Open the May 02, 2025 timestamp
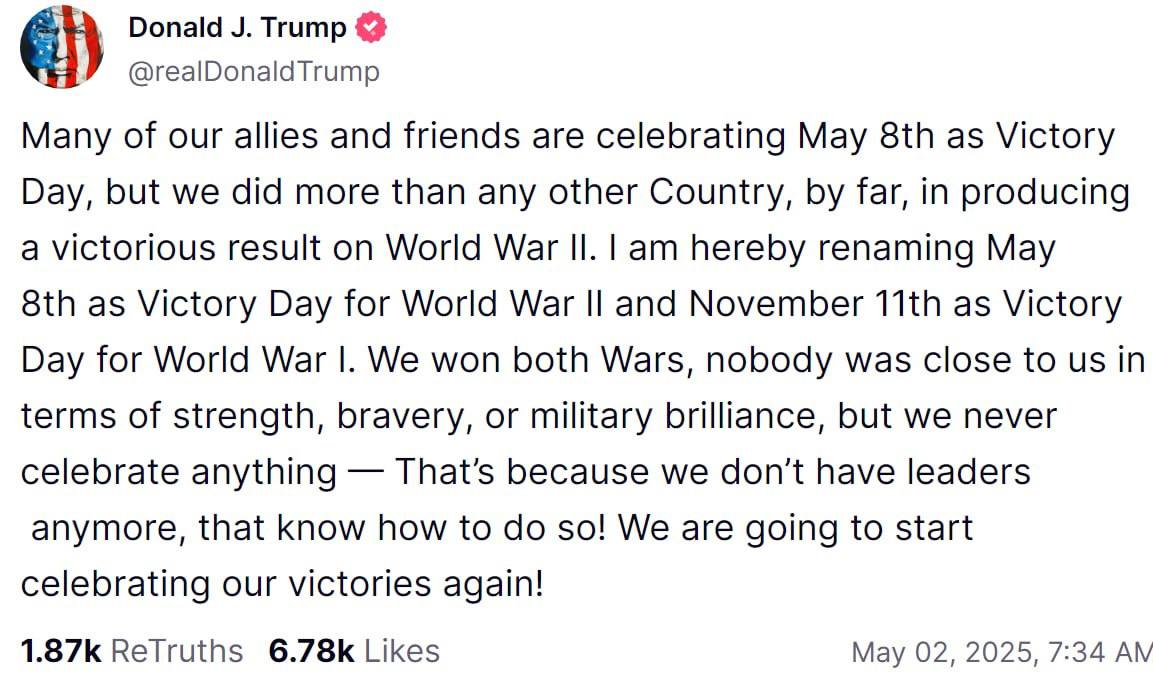Image resolution: width=1153 pixels, height=688 pixels. [1002, 652]
